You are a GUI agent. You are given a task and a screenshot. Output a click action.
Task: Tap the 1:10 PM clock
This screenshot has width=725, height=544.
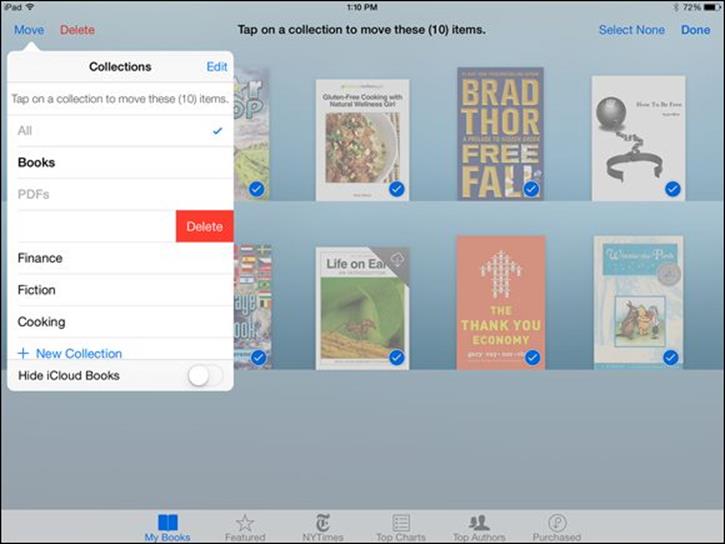362,7
